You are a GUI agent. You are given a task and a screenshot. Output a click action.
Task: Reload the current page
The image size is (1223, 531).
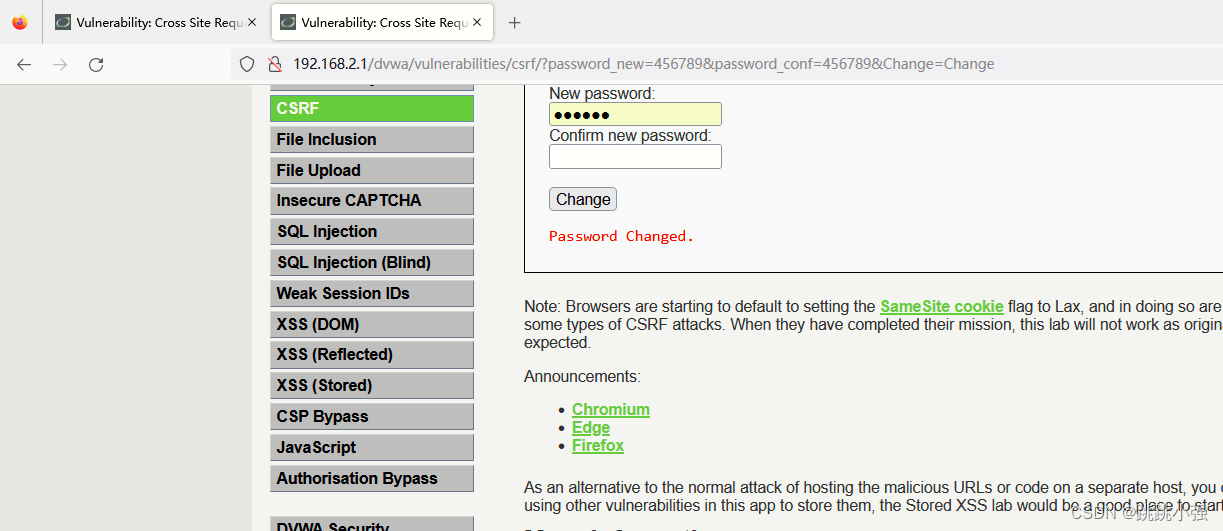pyautogui.click(x=96, y=64)
